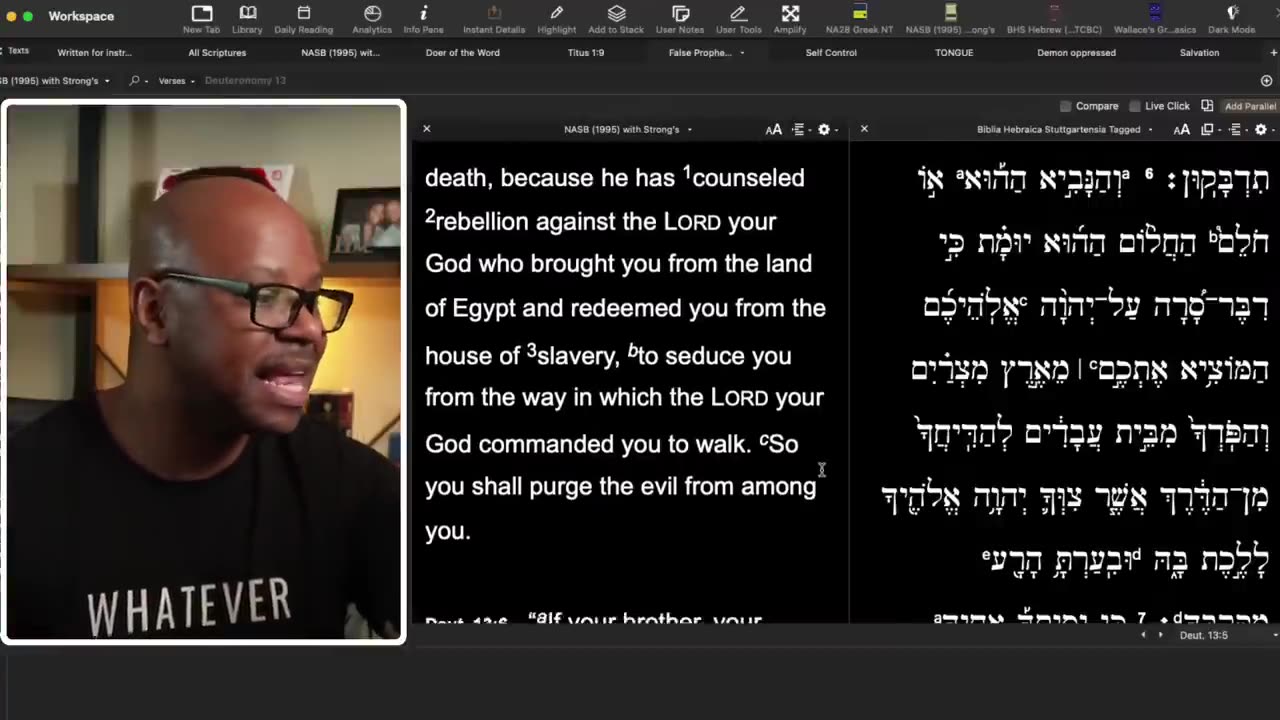Open the NASB (1995) Strong's toolbar module
This screenshot has width=1280, height=720.
pyautogui.click(x=950, y=18)
